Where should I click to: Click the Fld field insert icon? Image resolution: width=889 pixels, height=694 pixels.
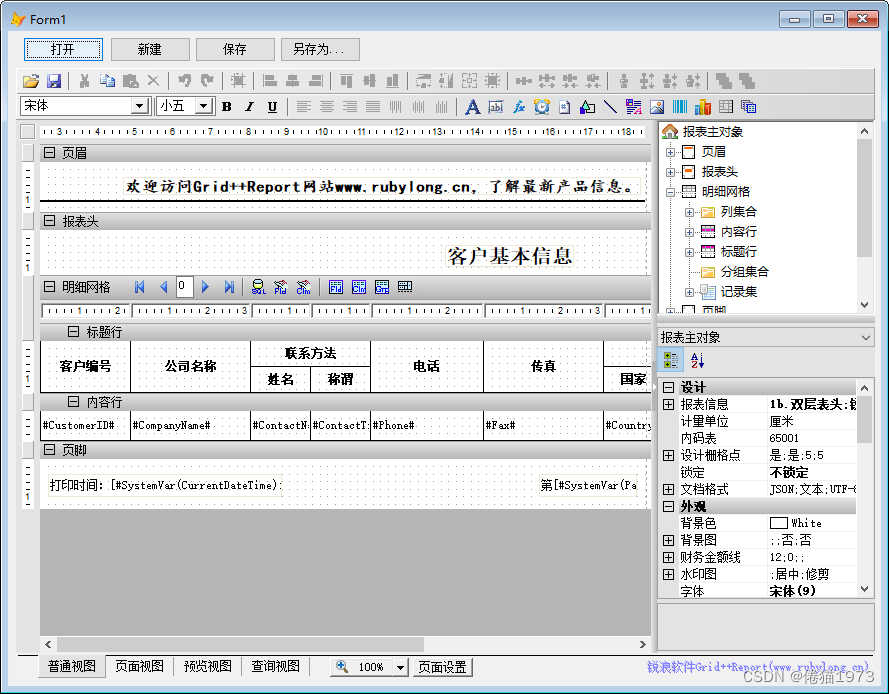point(281,287)
